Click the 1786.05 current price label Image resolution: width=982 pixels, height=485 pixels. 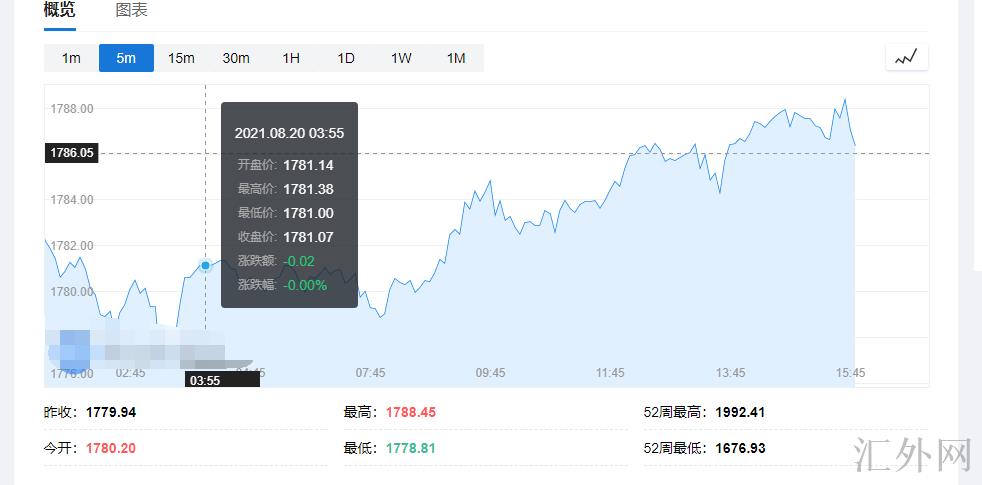pyautogui.click(x=72, y=153)
